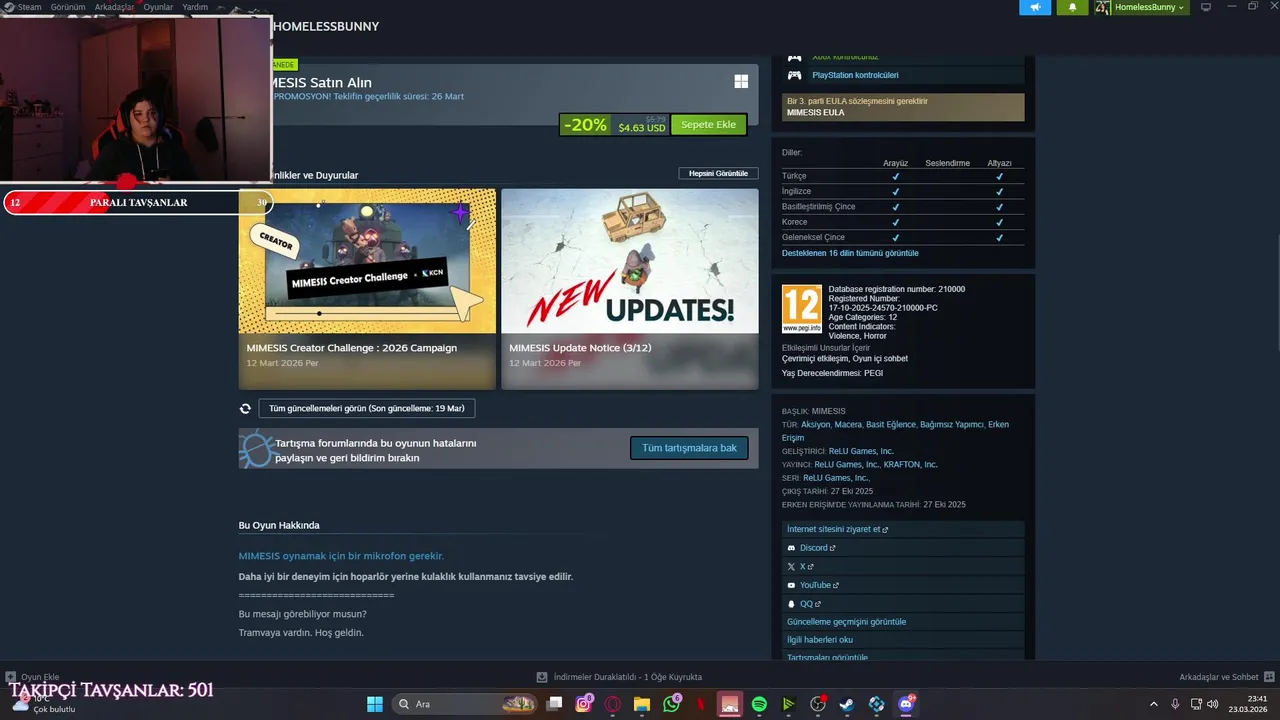1280x720 pixels.
Task: Open the Görünüm menu
Action: tap(68, 7)
